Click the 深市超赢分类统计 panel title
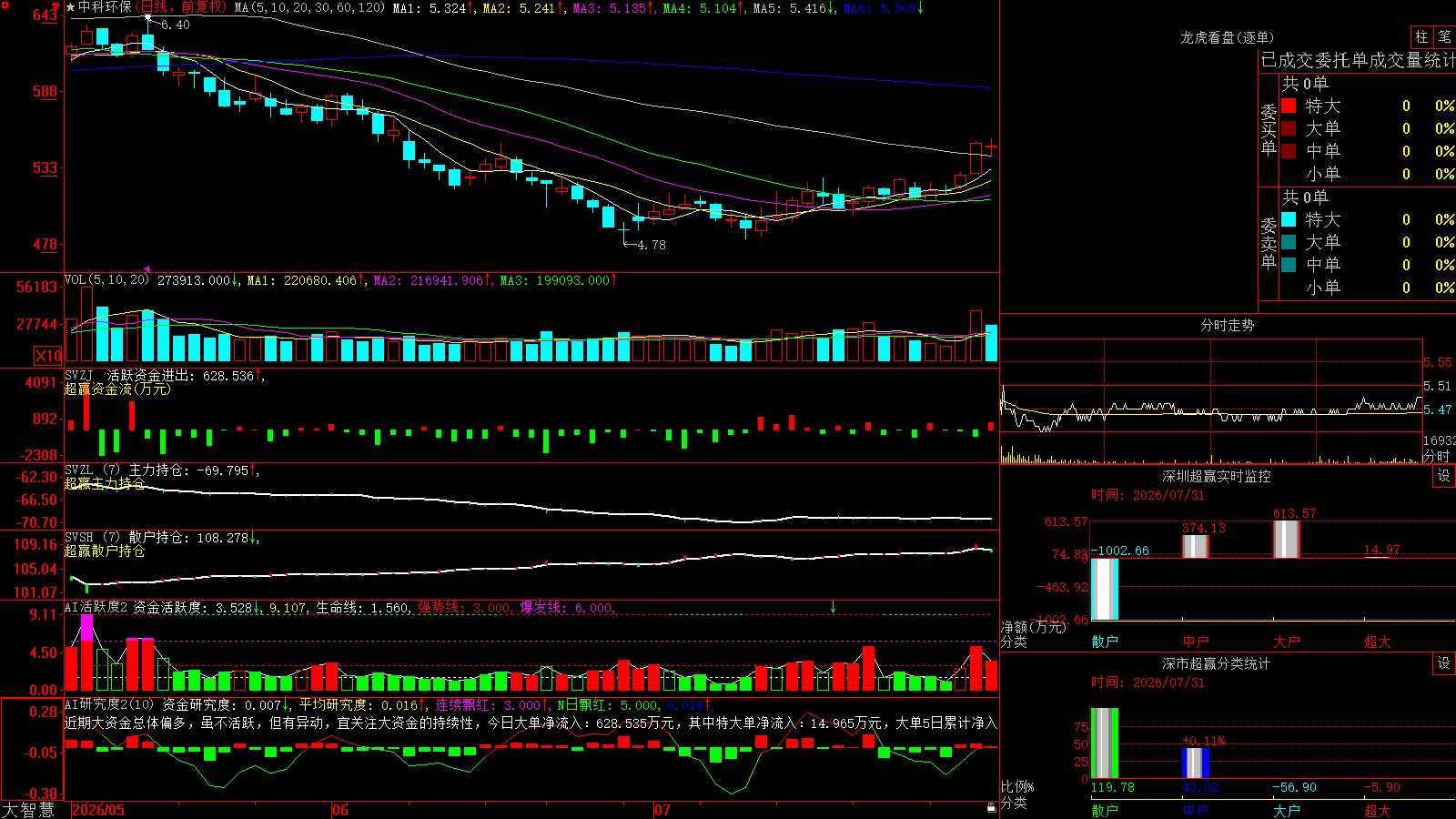Viewport: 1456px width, 819px height. tap(1217, 663)
